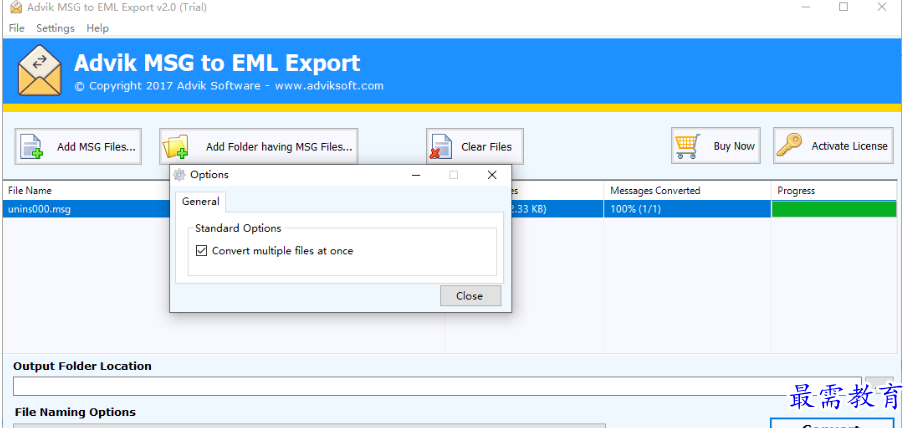This screenshot has width=911, height=428.
Task: Close the Options dialog via X icon
Action: [492, 175]
